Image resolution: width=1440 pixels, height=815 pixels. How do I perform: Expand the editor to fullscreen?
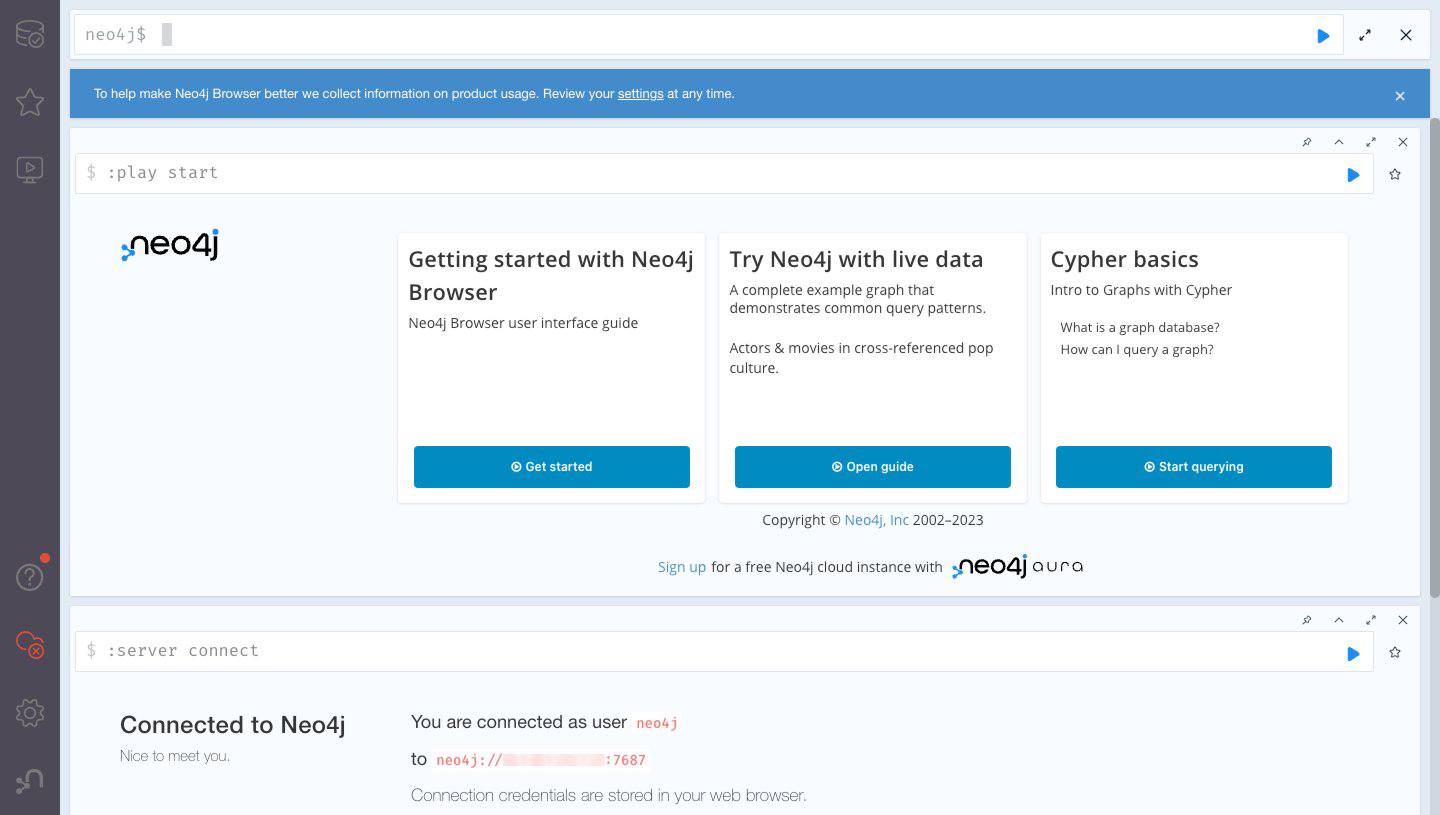point(1364,35)
